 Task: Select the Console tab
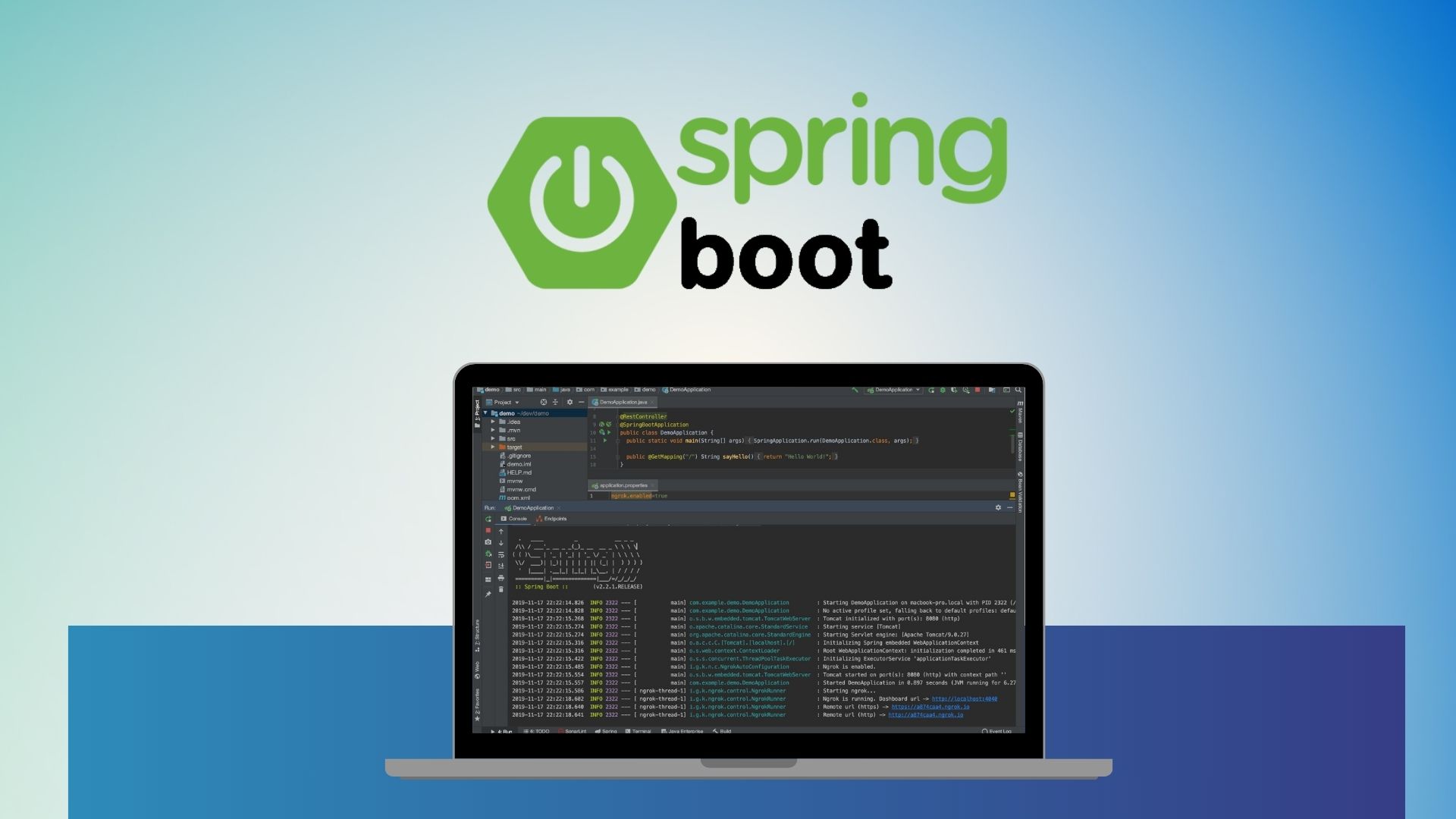pos(513,519)
